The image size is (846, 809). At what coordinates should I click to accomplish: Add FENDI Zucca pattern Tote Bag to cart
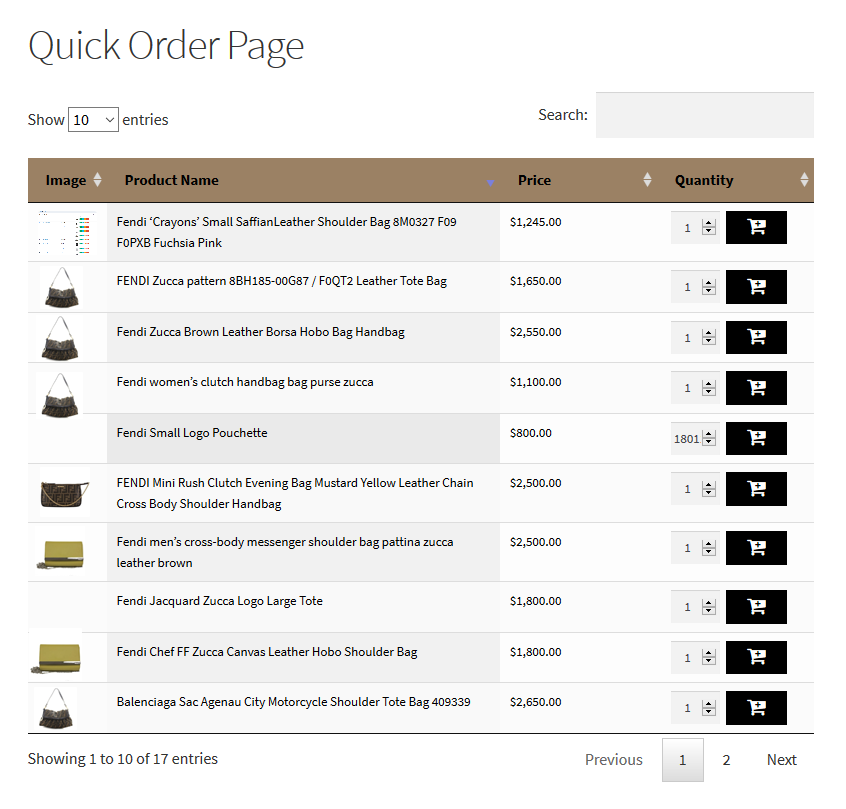(x=756, y=287)
